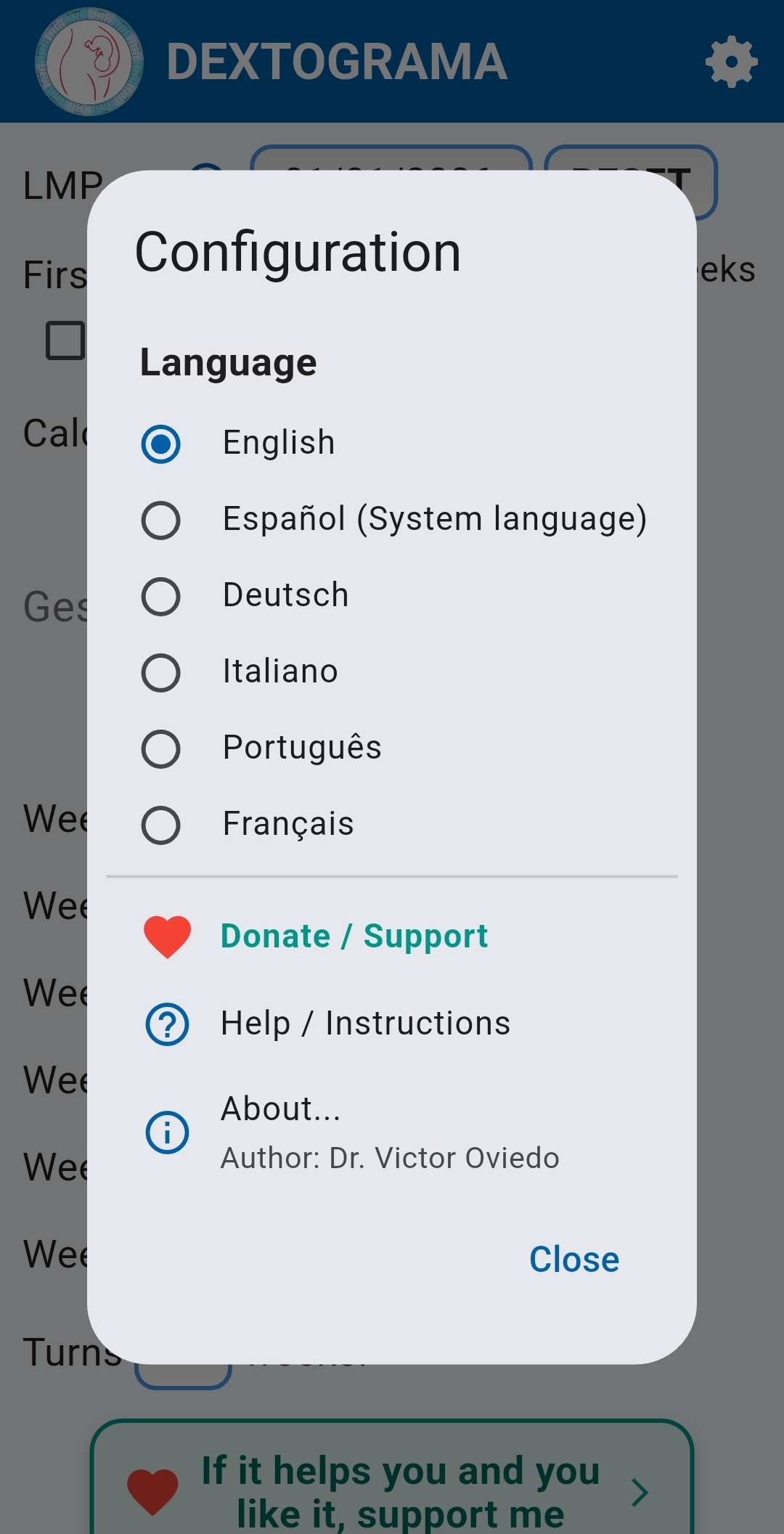Image resolution: width=784 pixels, height=1534 pixels.
Task: Pick Português from the language list
Action: coord(161,748)
